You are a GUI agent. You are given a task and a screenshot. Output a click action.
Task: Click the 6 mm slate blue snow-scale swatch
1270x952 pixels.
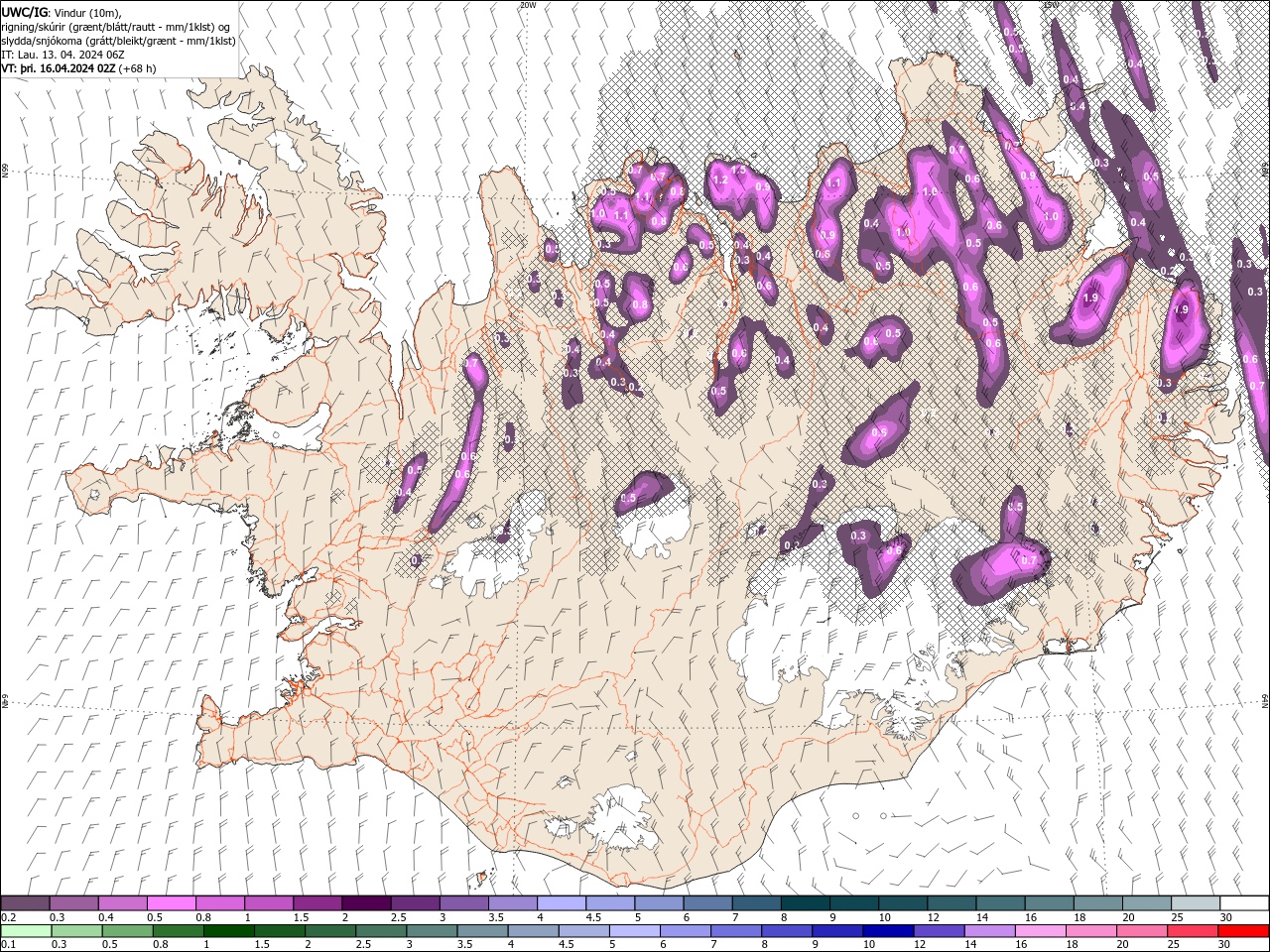pos(707,903)
